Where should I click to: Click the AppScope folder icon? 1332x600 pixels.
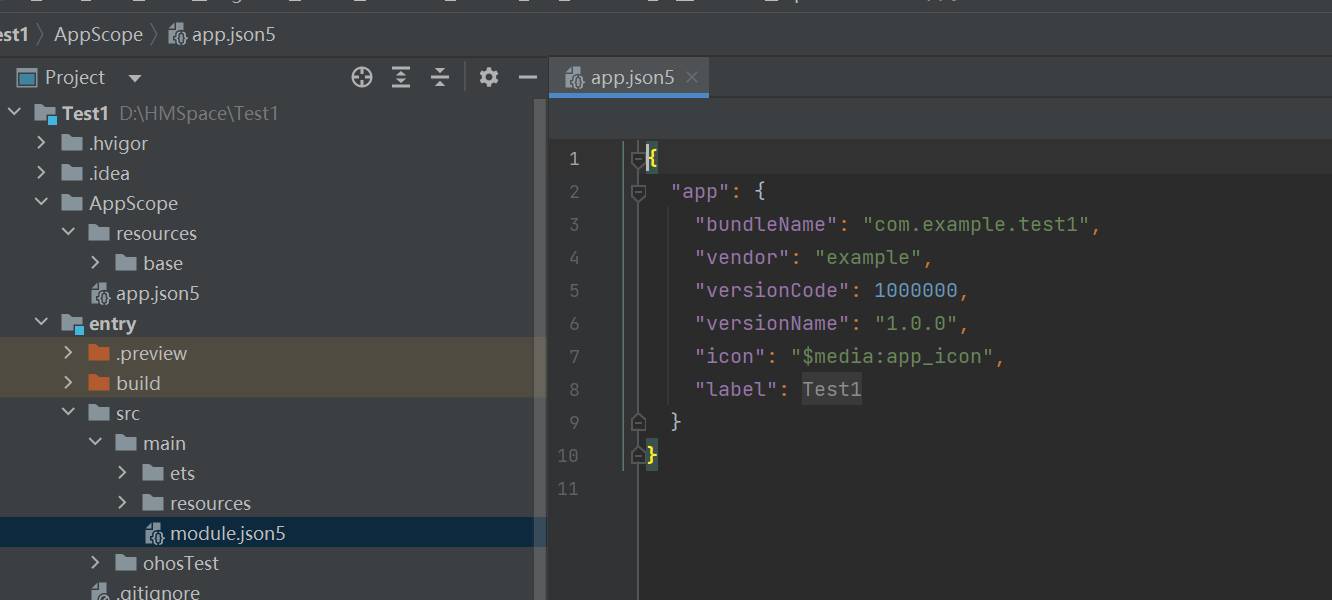(72, 203)
